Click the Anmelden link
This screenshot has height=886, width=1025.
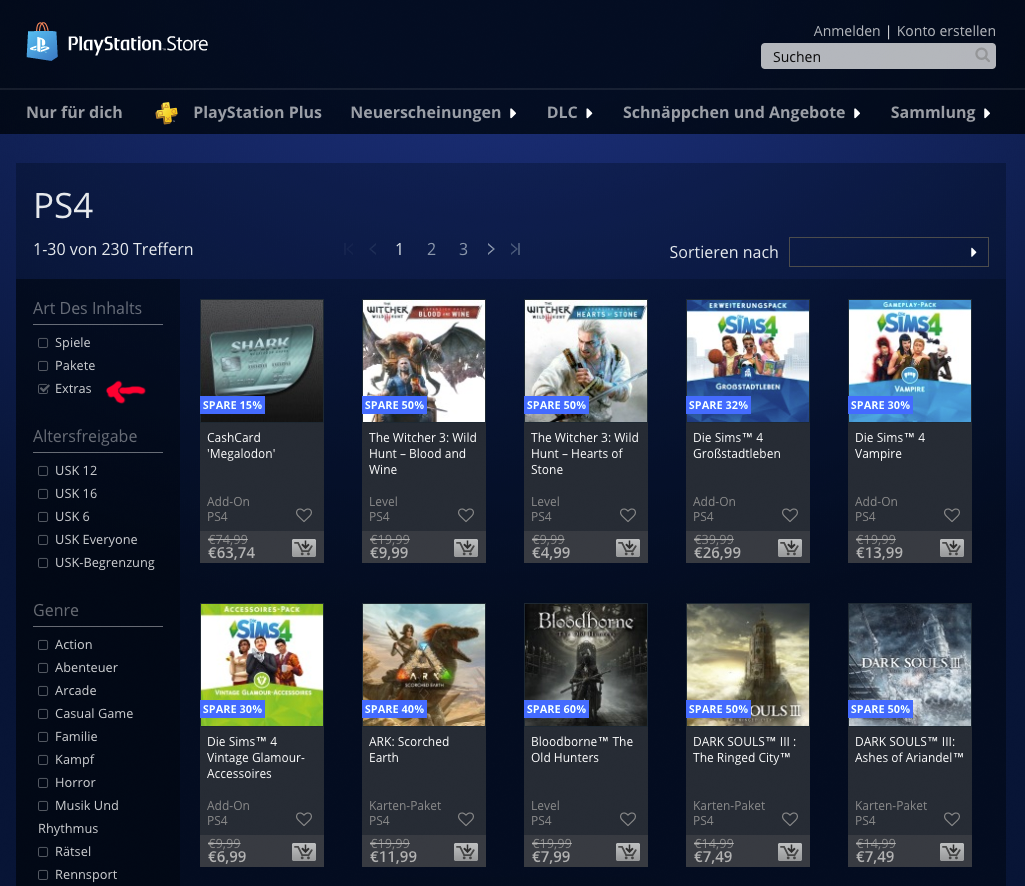point(847,31)
